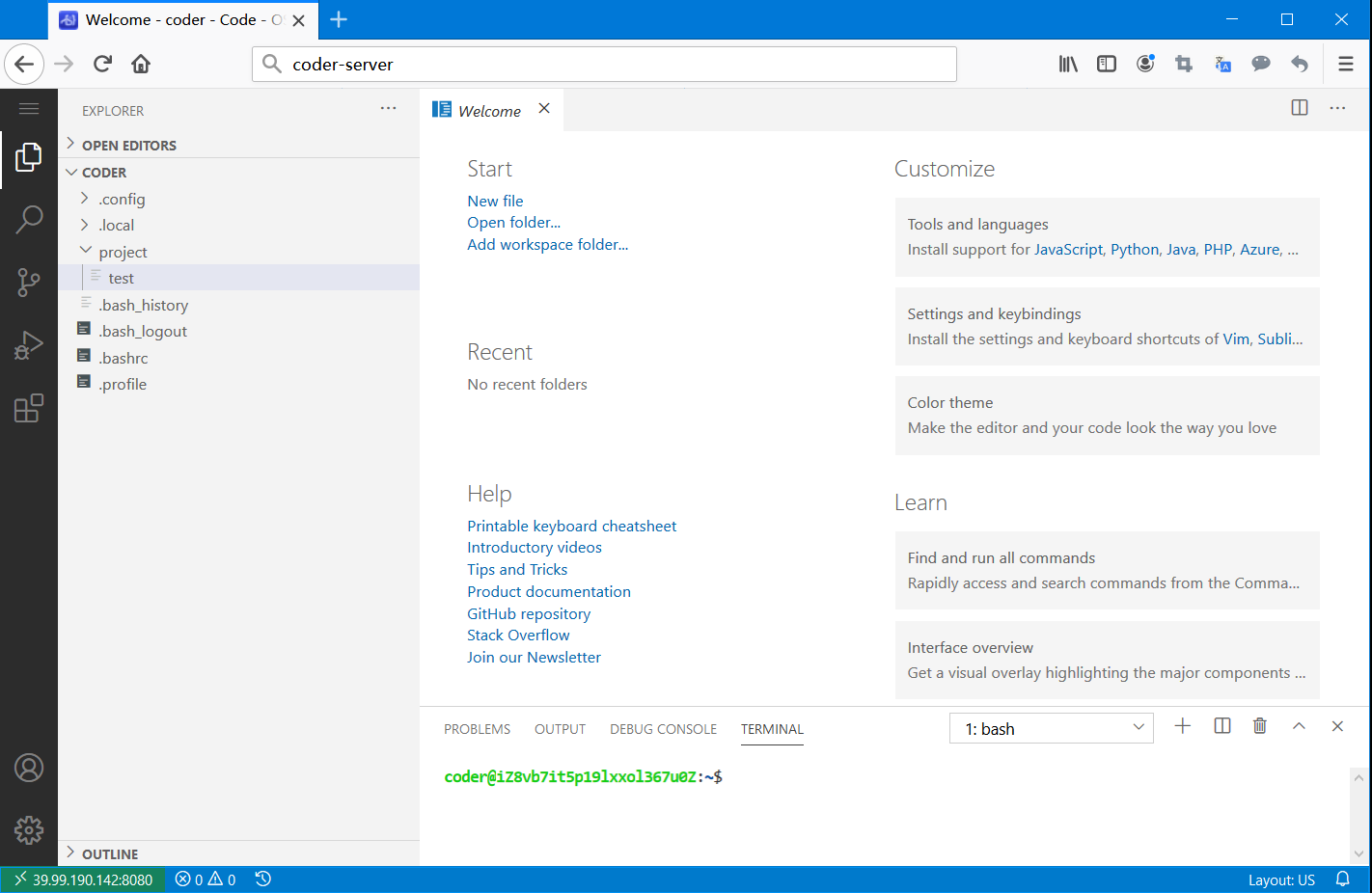The width and height of the screenshot is (1372, 893).
Task: Create a new terminal with plus icon
Action: tap(1182, 726)
